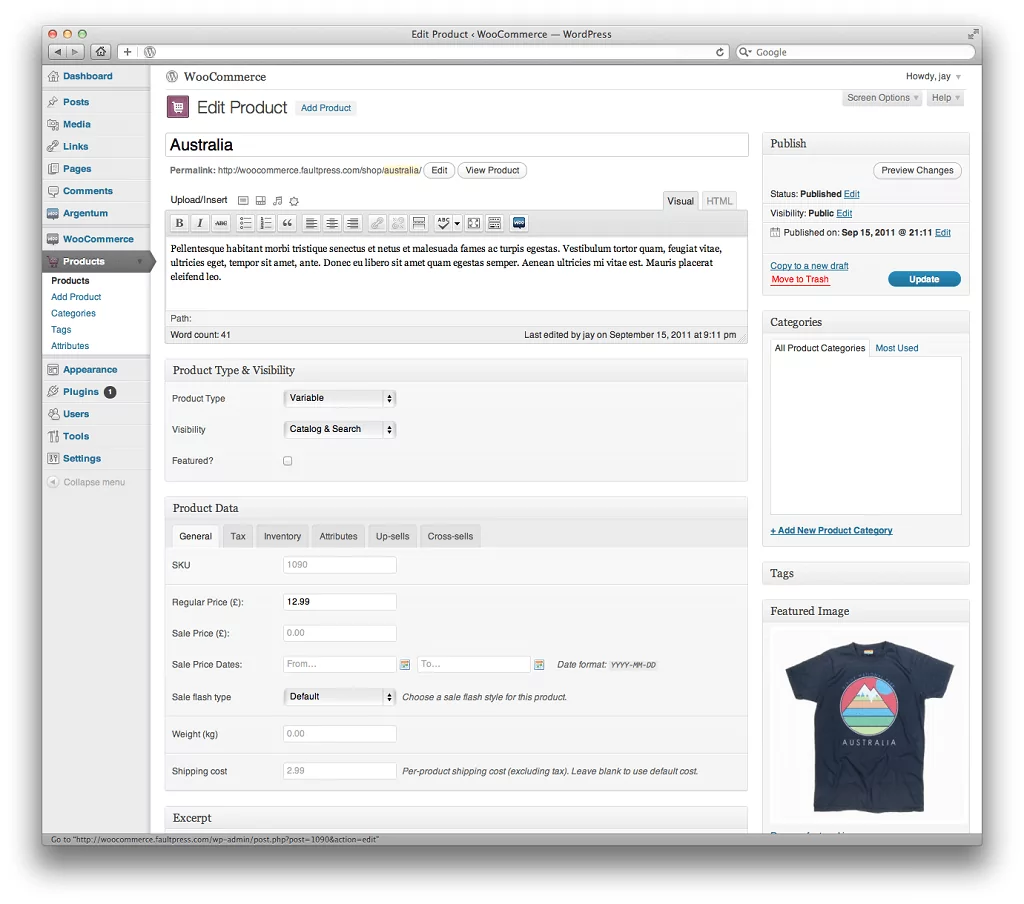The width and height of the screenshot is (1024, 904).
Task: Click the WooCommerce shortcode button in the editor
Action: point(519,223)
